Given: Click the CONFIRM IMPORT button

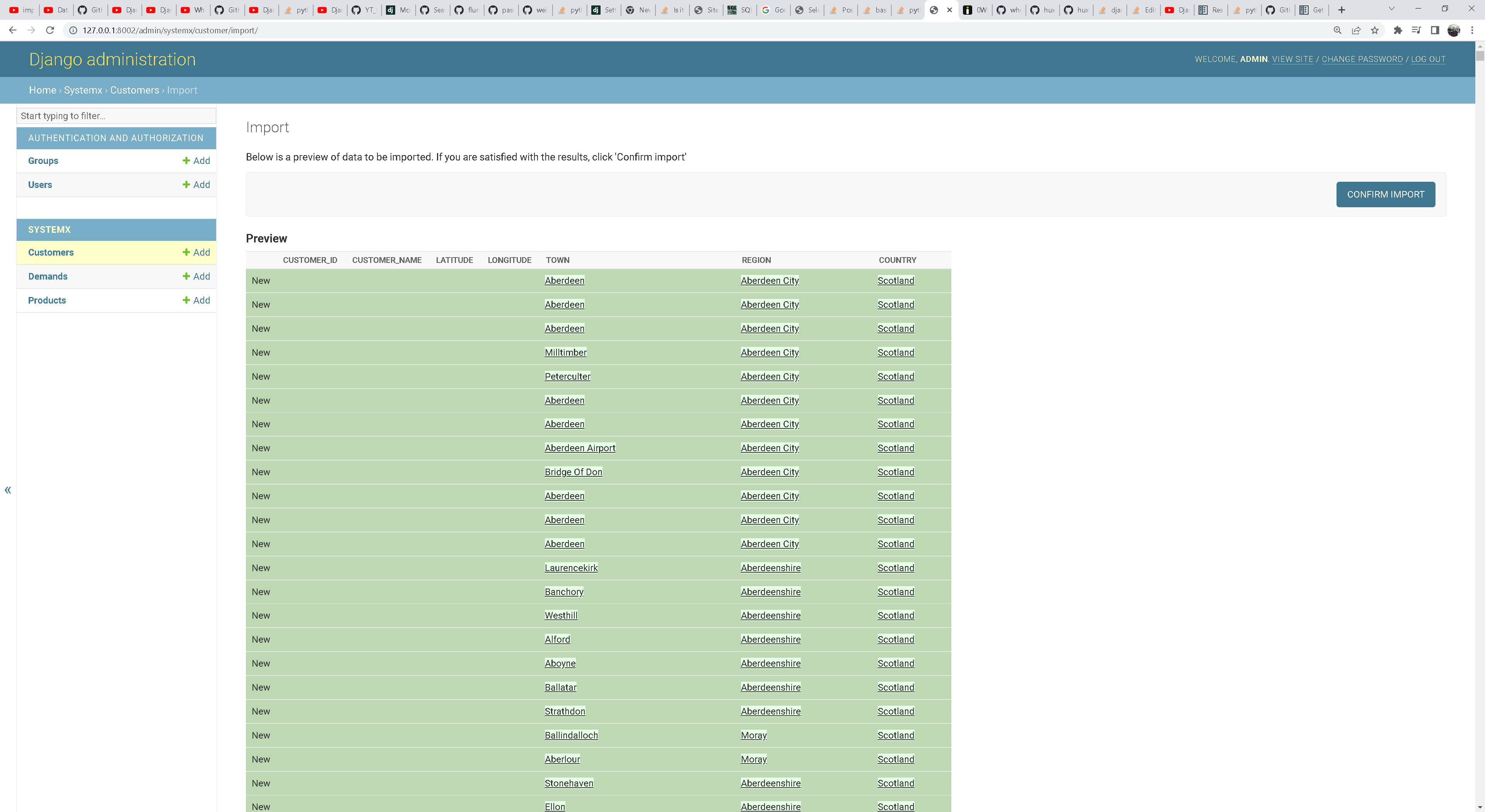Looking at the screenshot, I should (1385, 194).
